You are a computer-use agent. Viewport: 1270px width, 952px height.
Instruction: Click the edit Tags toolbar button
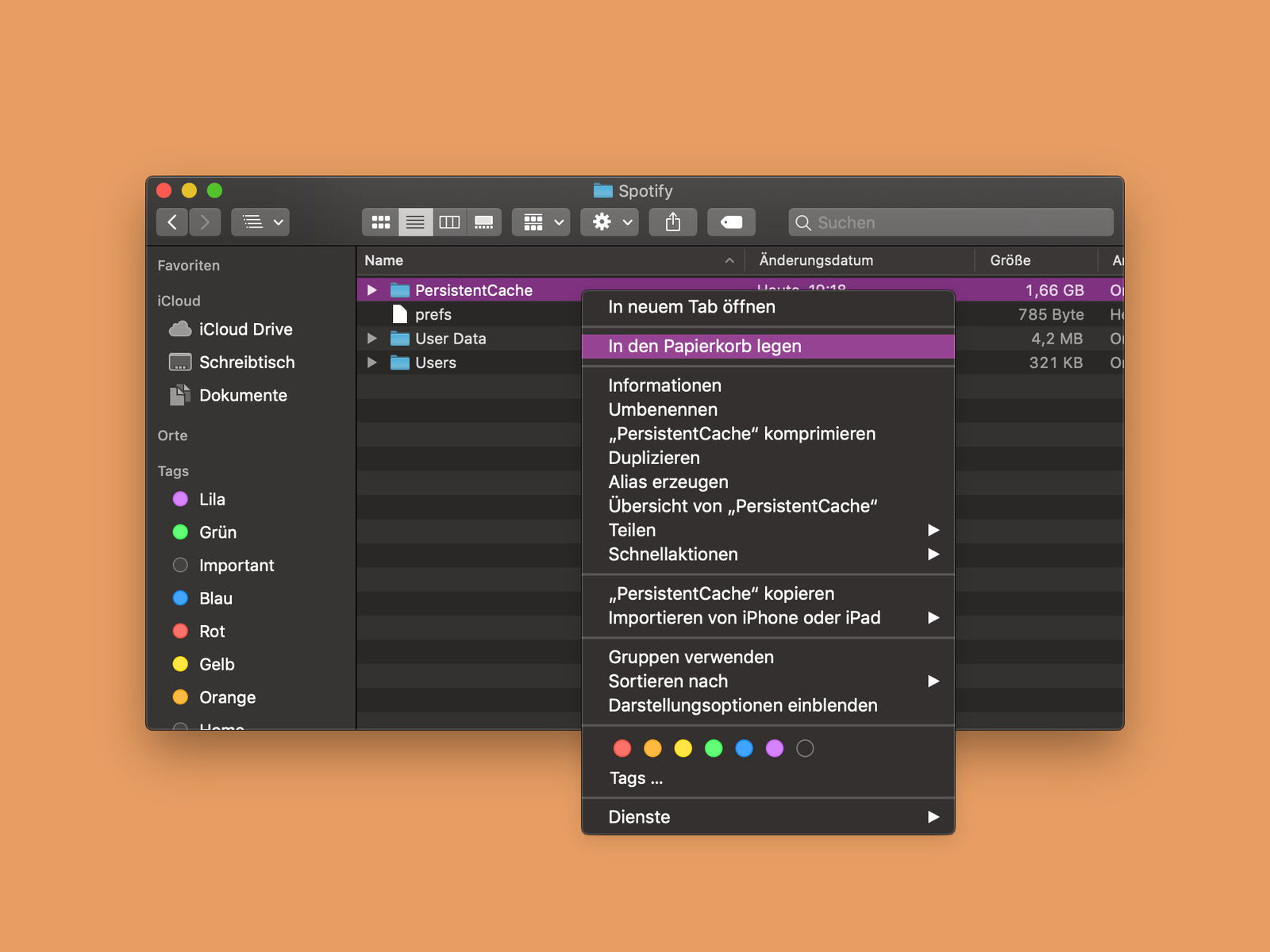pos(731,222)
